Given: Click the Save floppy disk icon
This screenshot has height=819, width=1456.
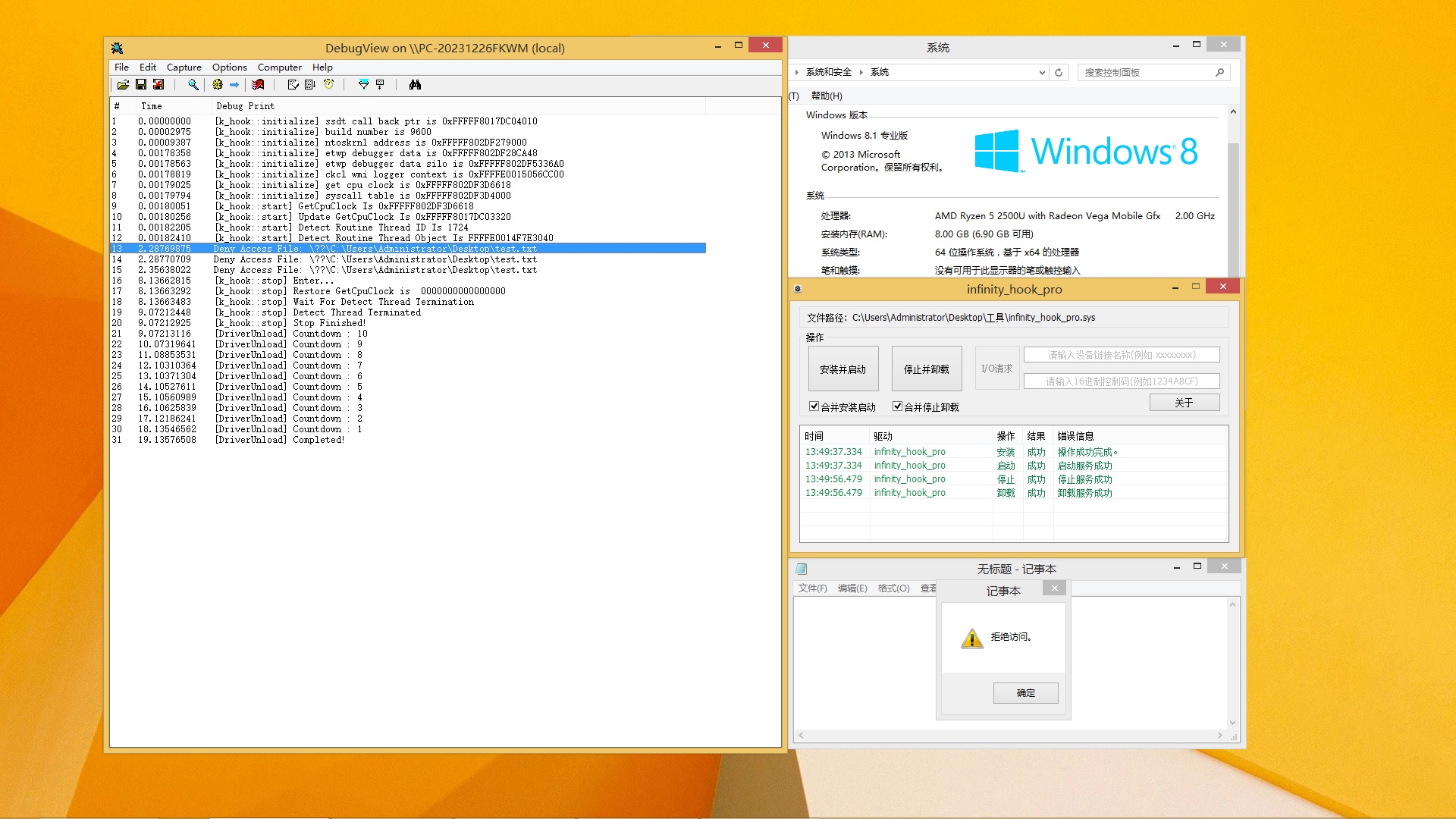Looking at the screenshot, I should [141, 85].
